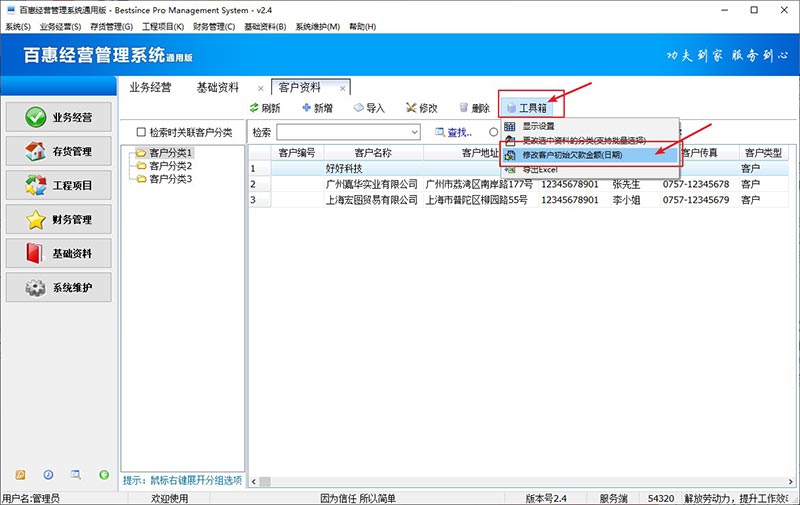
Task: Open the 财务管理(C) menu
Action: pos(214,27)
